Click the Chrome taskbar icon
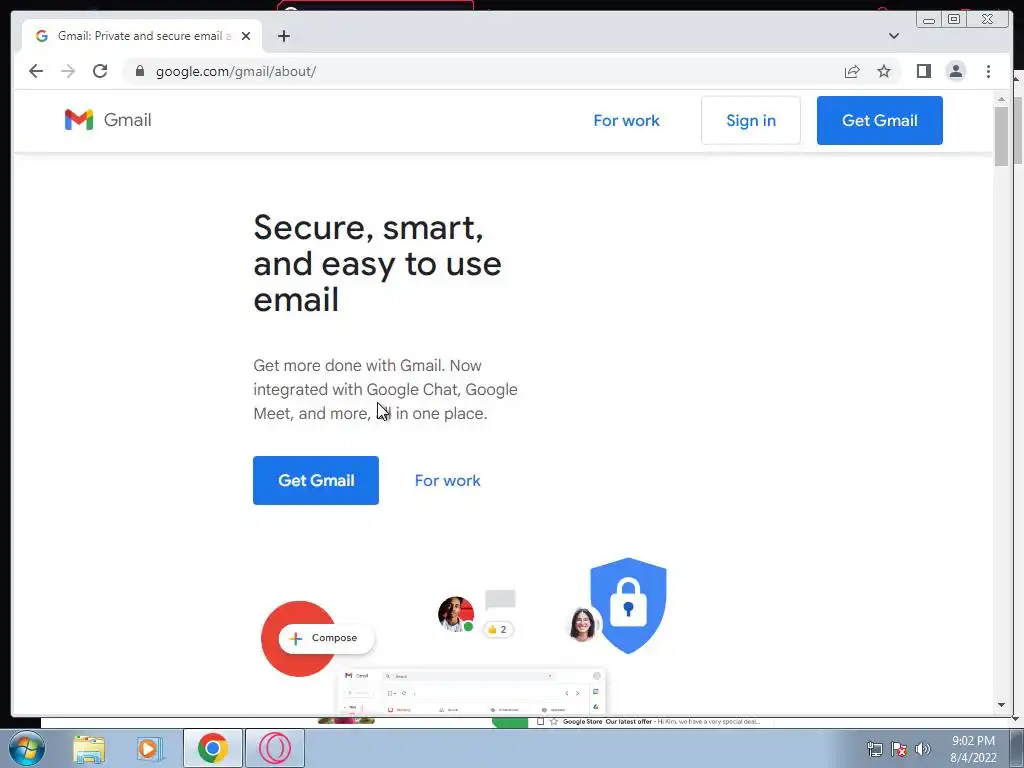Screen dimensions: 1024x768 (x=213, y=748)
